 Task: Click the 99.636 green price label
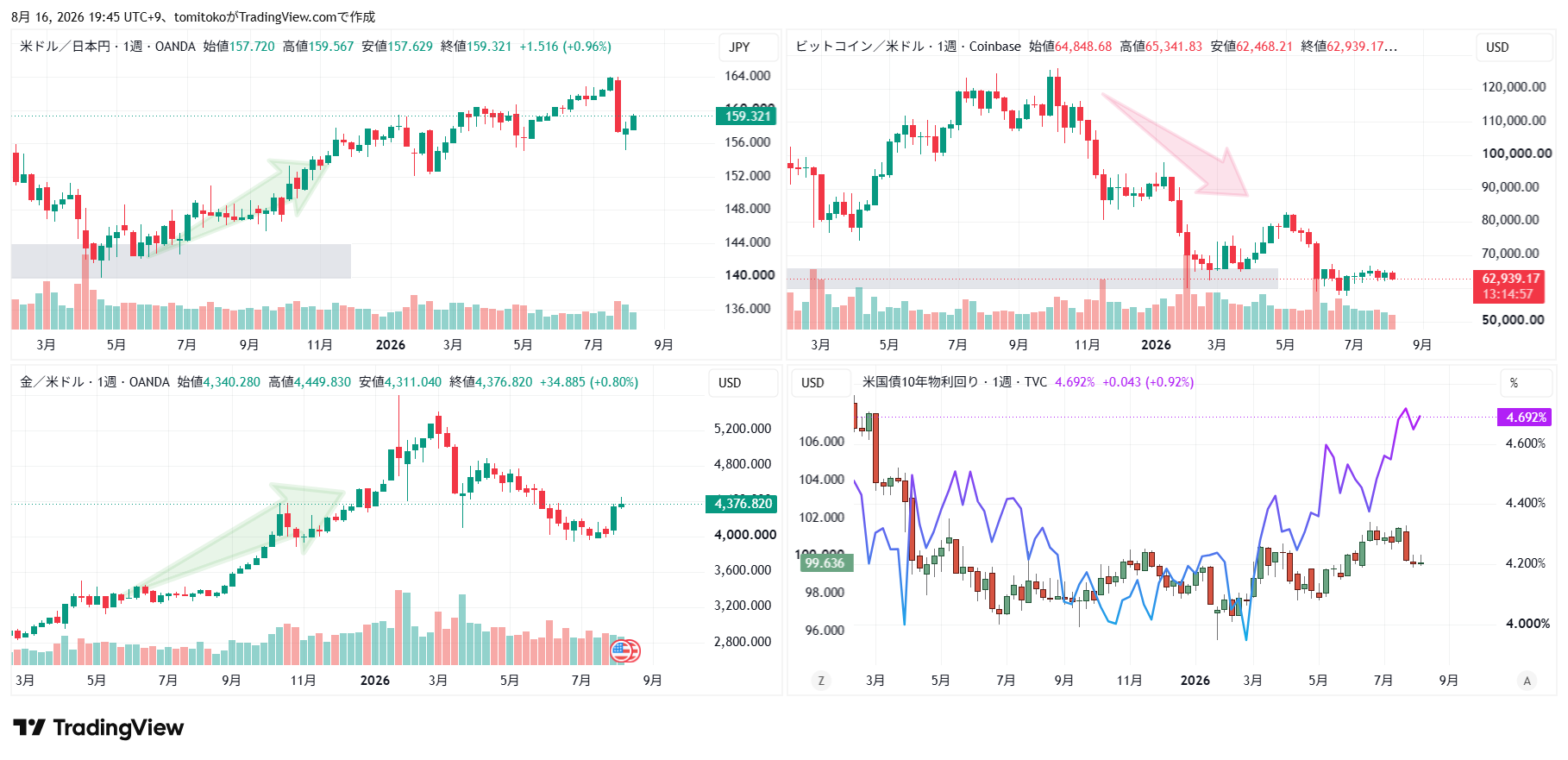point(825,563)
